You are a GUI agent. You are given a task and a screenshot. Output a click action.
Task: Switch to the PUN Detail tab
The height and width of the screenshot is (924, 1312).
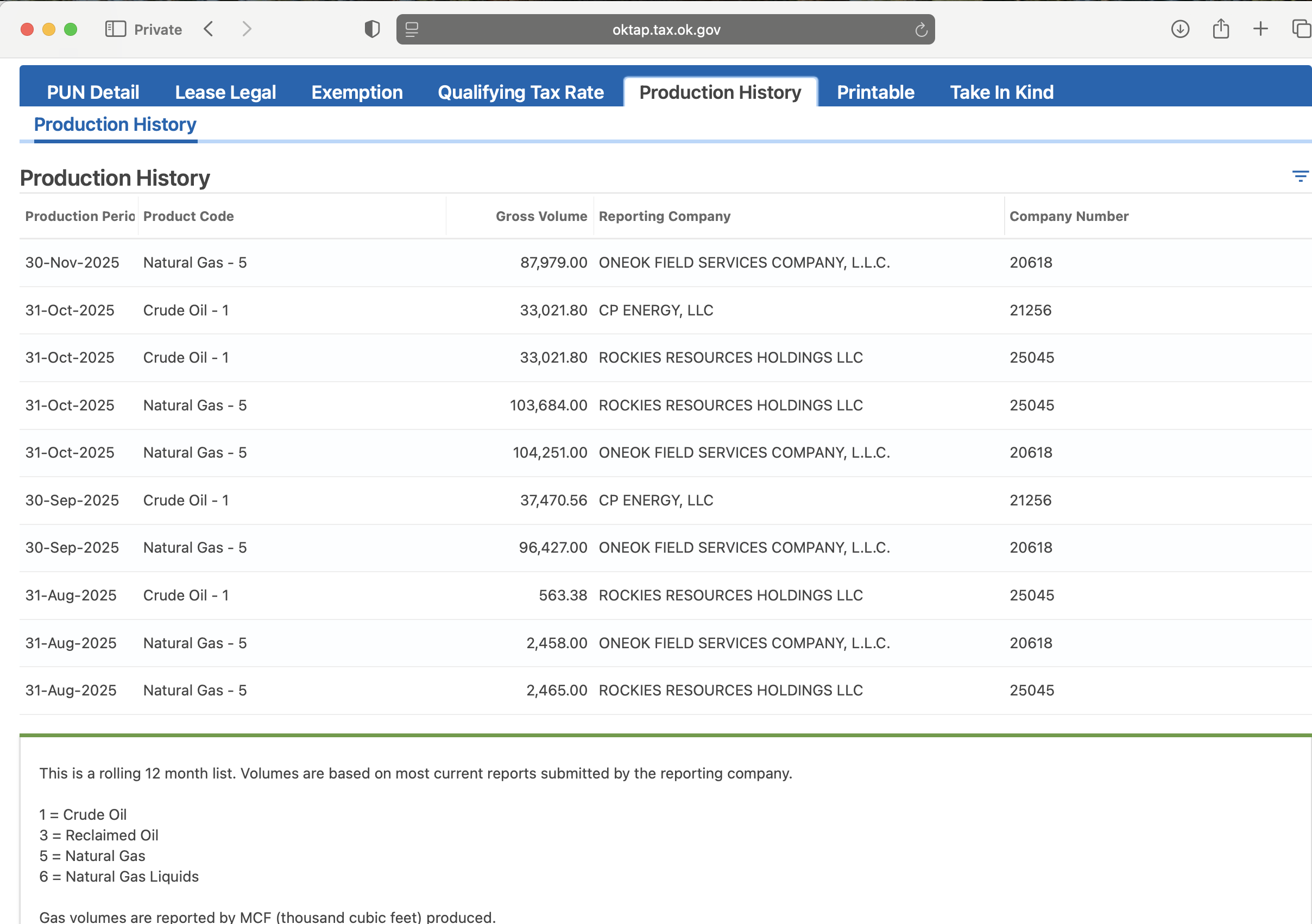tap(93, 92)
